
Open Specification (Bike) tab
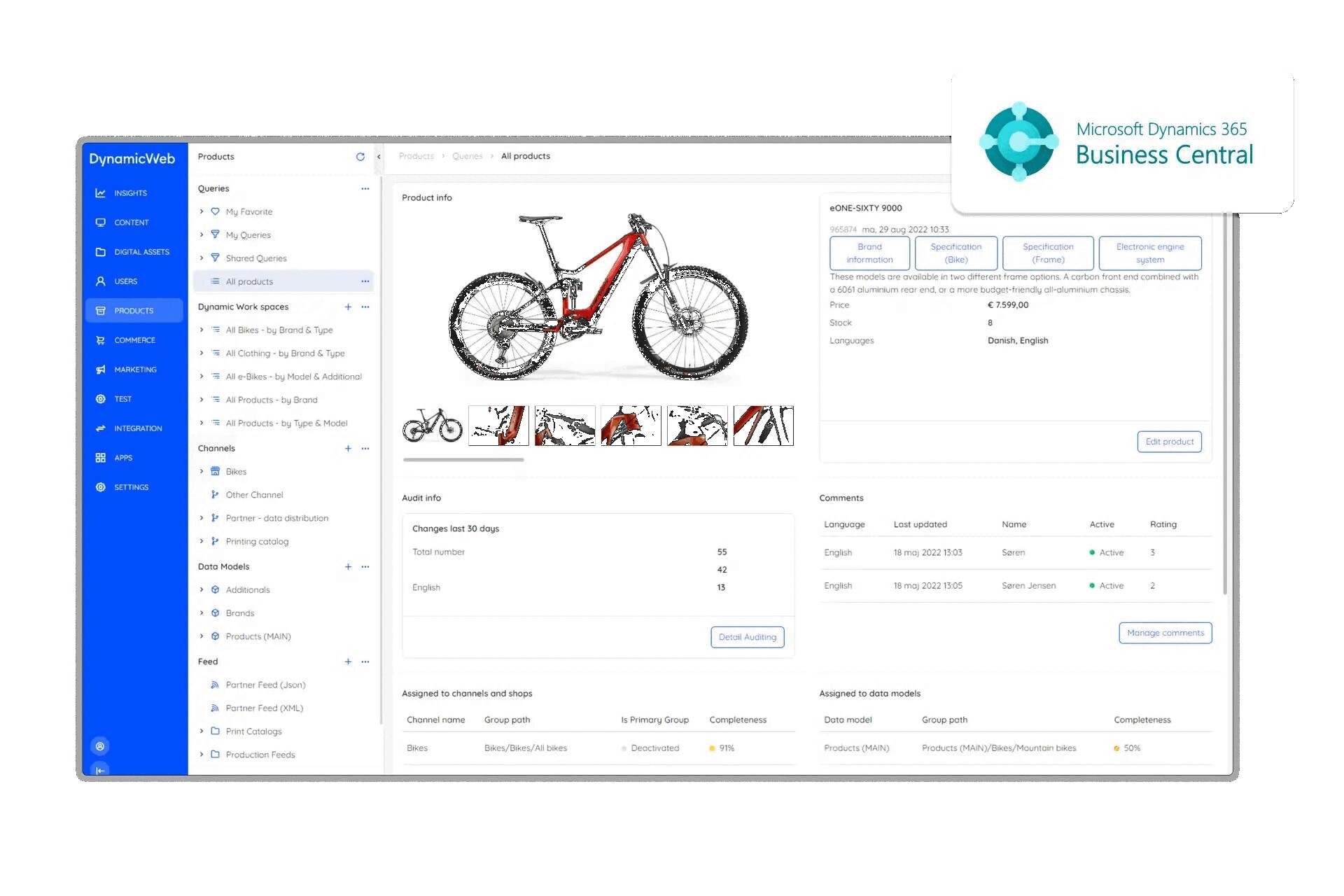coord(956,253)
